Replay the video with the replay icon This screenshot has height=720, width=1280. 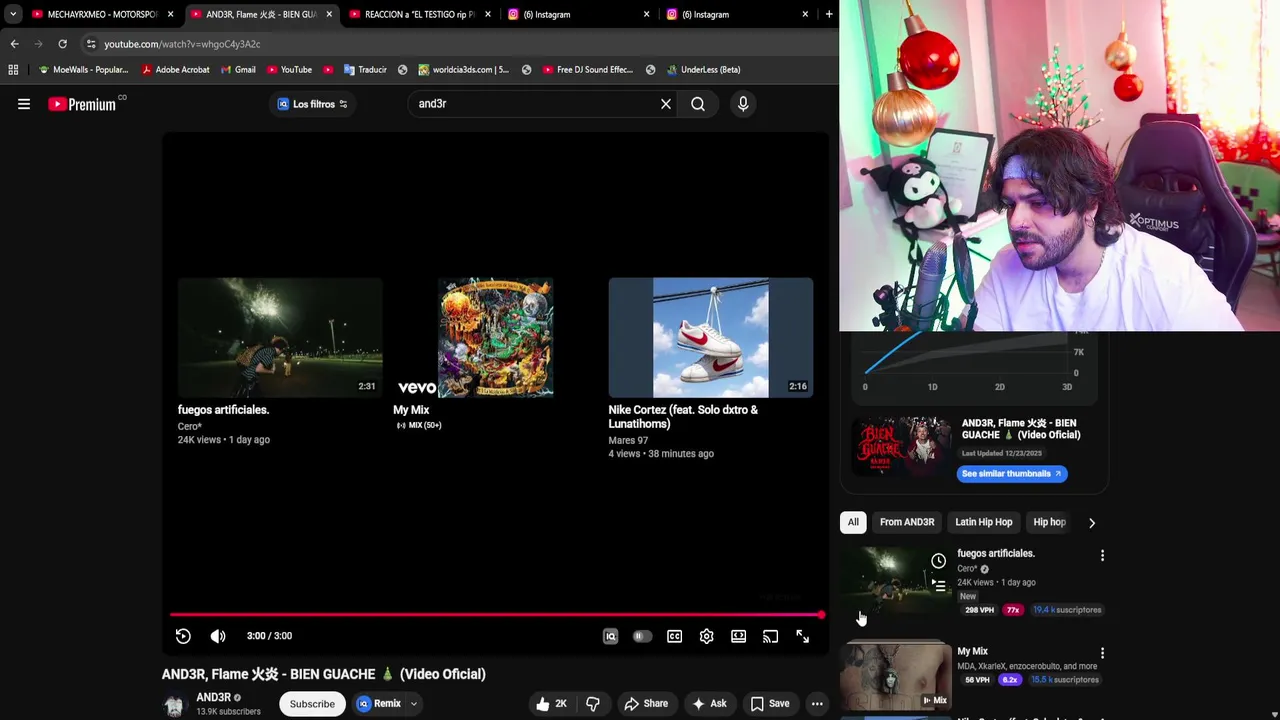pyautogui.click(x=183, y=636)
